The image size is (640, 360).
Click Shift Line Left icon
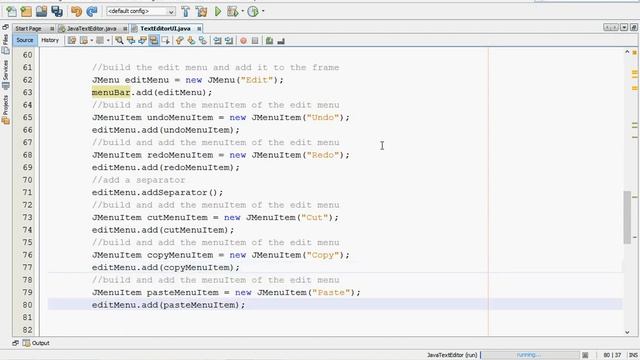[218, 40]
